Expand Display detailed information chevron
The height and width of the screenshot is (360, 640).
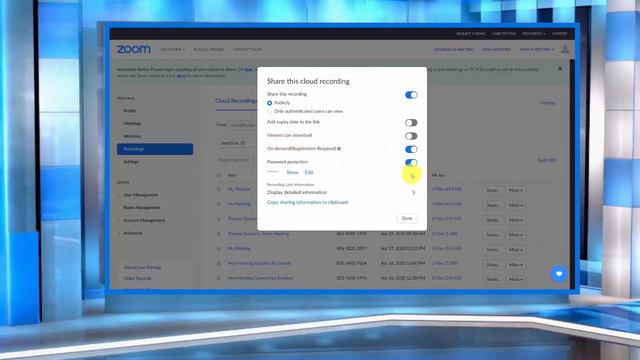click(413, 192)
